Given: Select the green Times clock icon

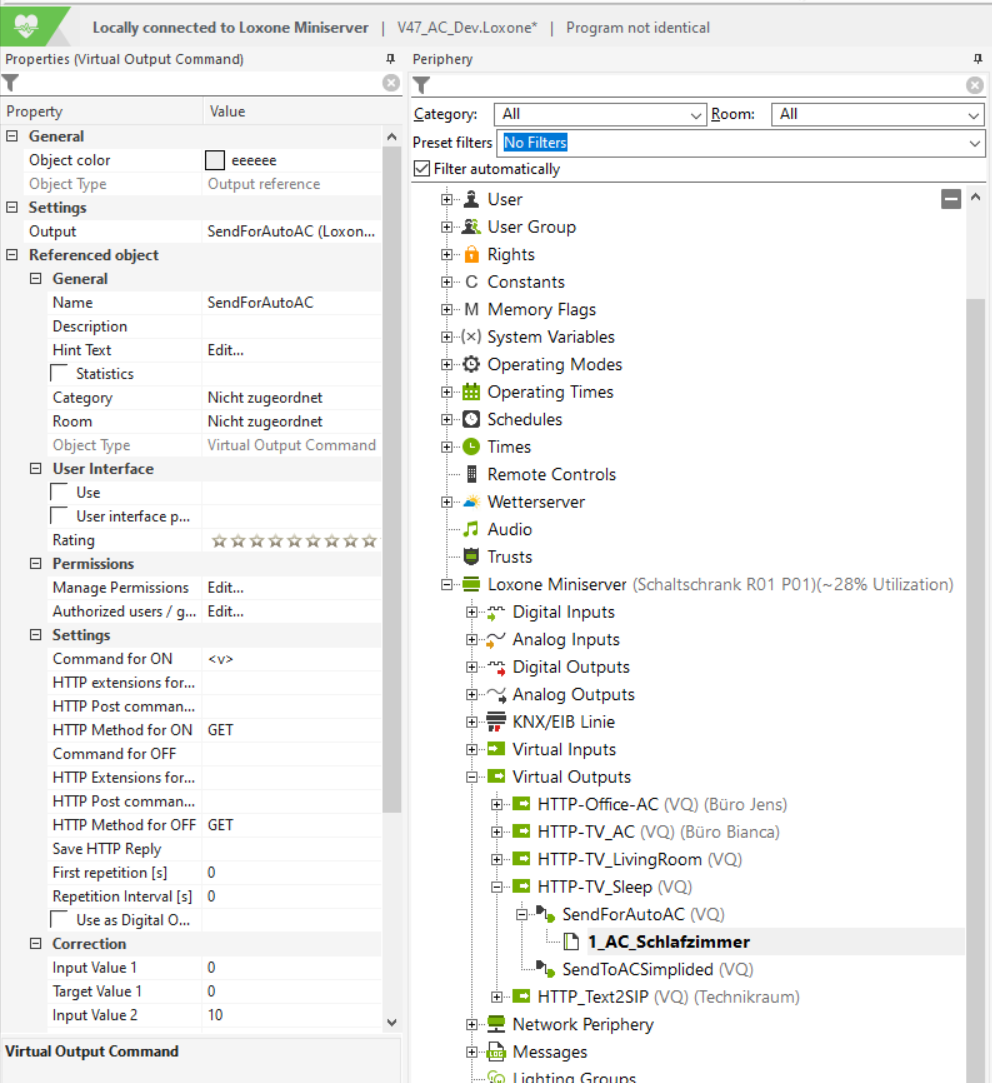Looking at the screenshot, I should coord(471,447).
